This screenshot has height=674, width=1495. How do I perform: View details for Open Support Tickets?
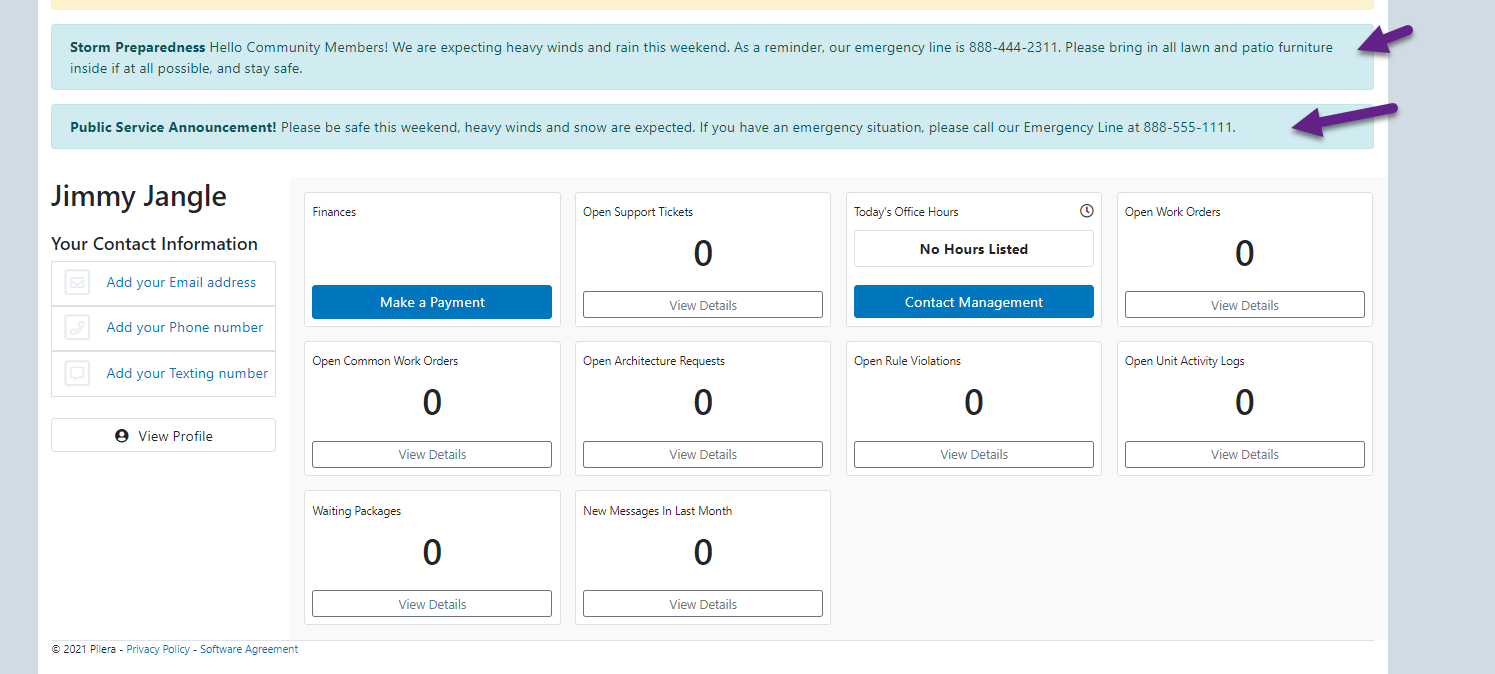pos(703,305)
